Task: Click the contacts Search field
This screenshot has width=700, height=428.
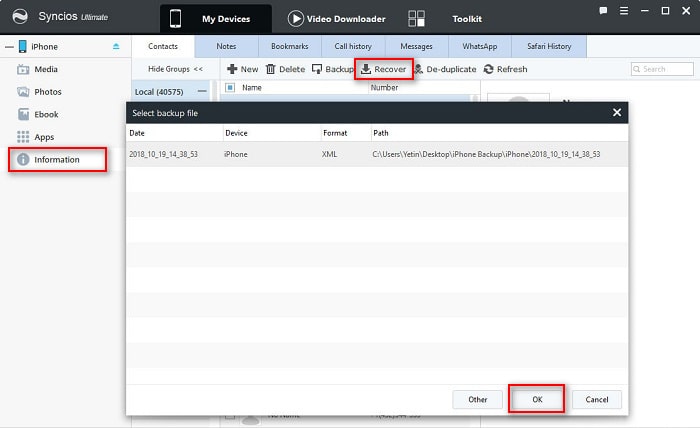Action: 662,69
